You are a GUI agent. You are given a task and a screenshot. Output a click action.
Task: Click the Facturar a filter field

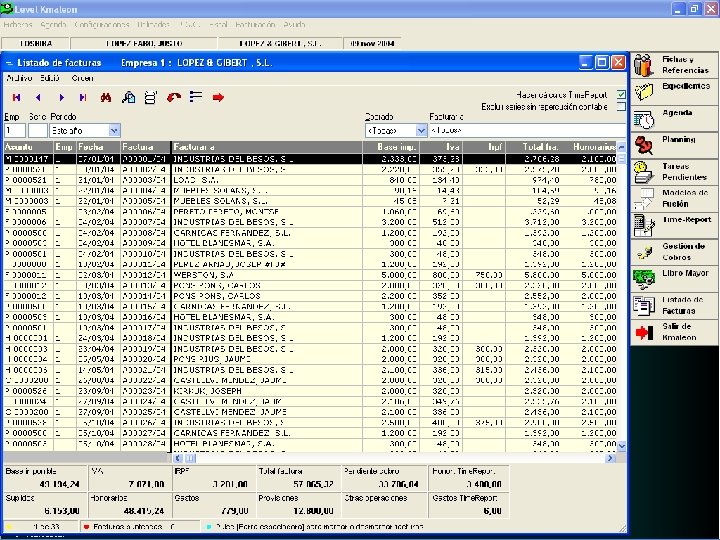pyautogui.click(x=527, y=130)
